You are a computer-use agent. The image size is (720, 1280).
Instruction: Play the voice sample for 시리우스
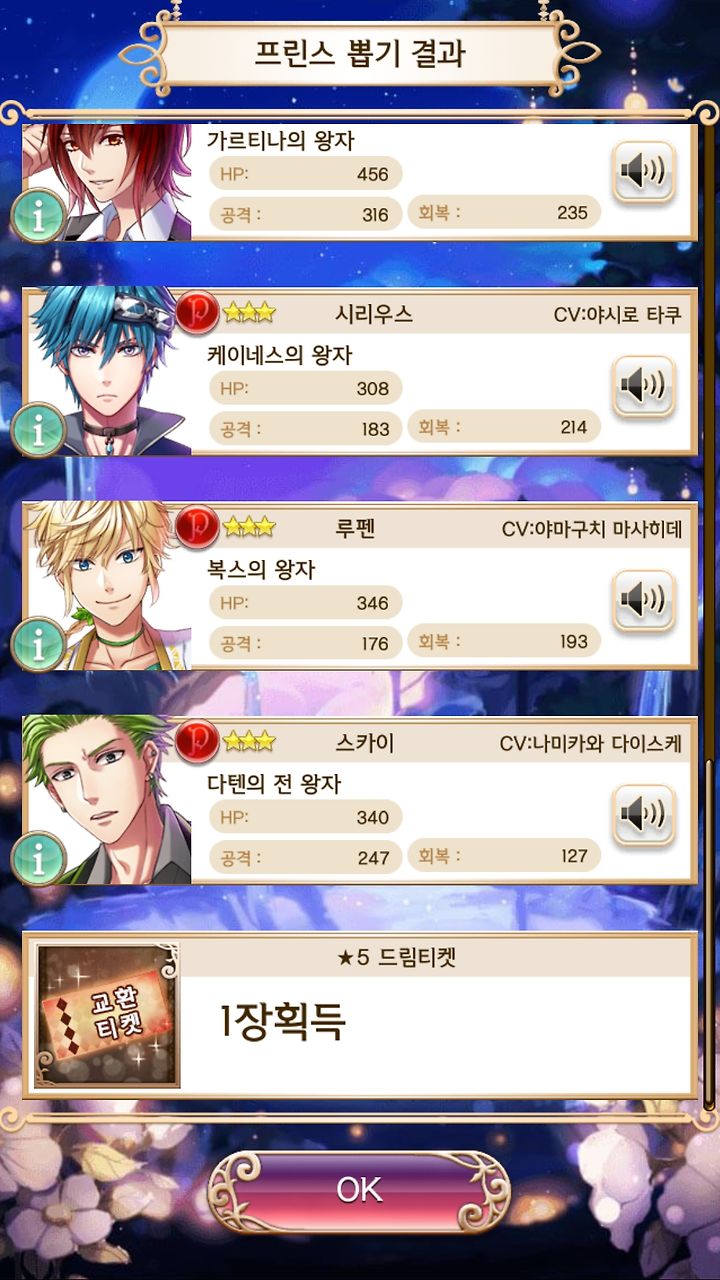[643, 387]
